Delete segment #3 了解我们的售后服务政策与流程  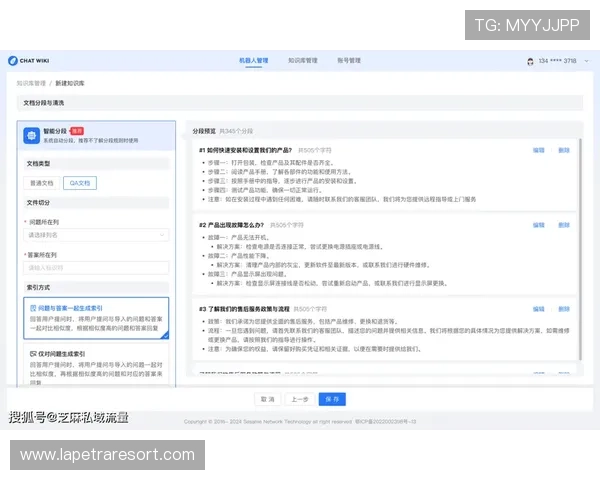pos(564,309)
